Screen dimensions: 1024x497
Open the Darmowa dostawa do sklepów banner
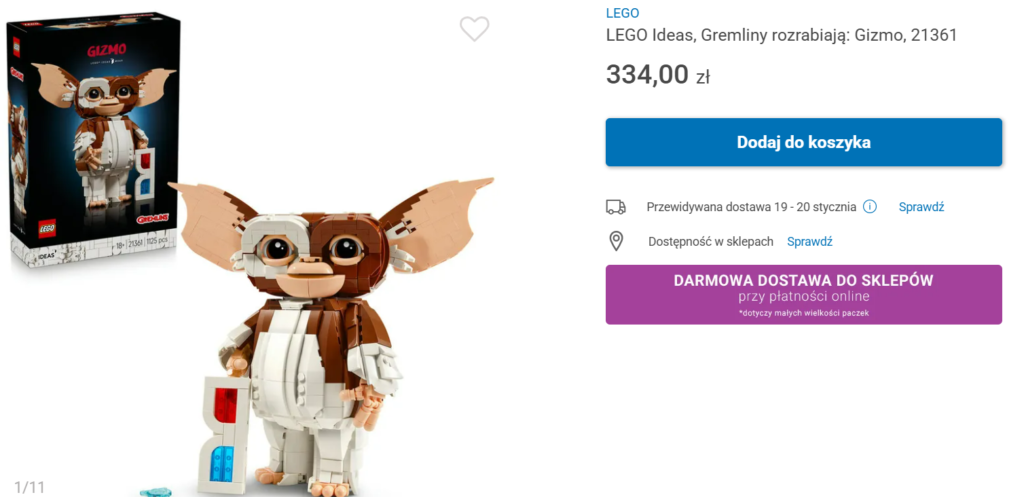tap(803, 294)
